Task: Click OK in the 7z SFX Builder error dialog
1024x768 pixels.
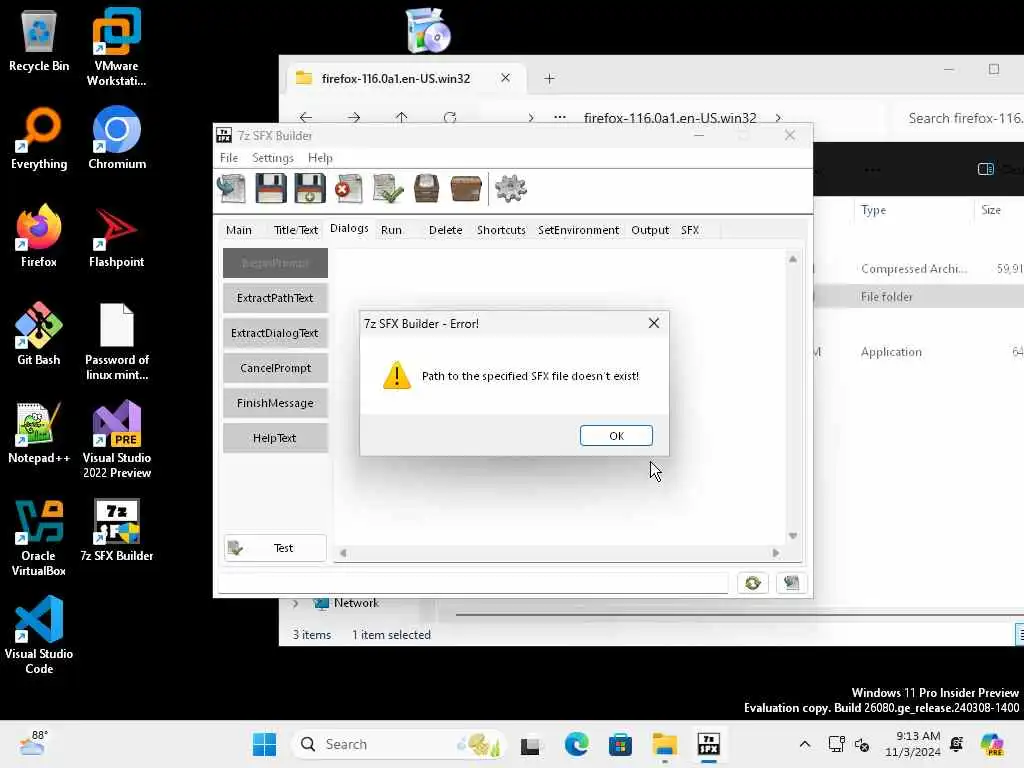Action: pos(616,436)
